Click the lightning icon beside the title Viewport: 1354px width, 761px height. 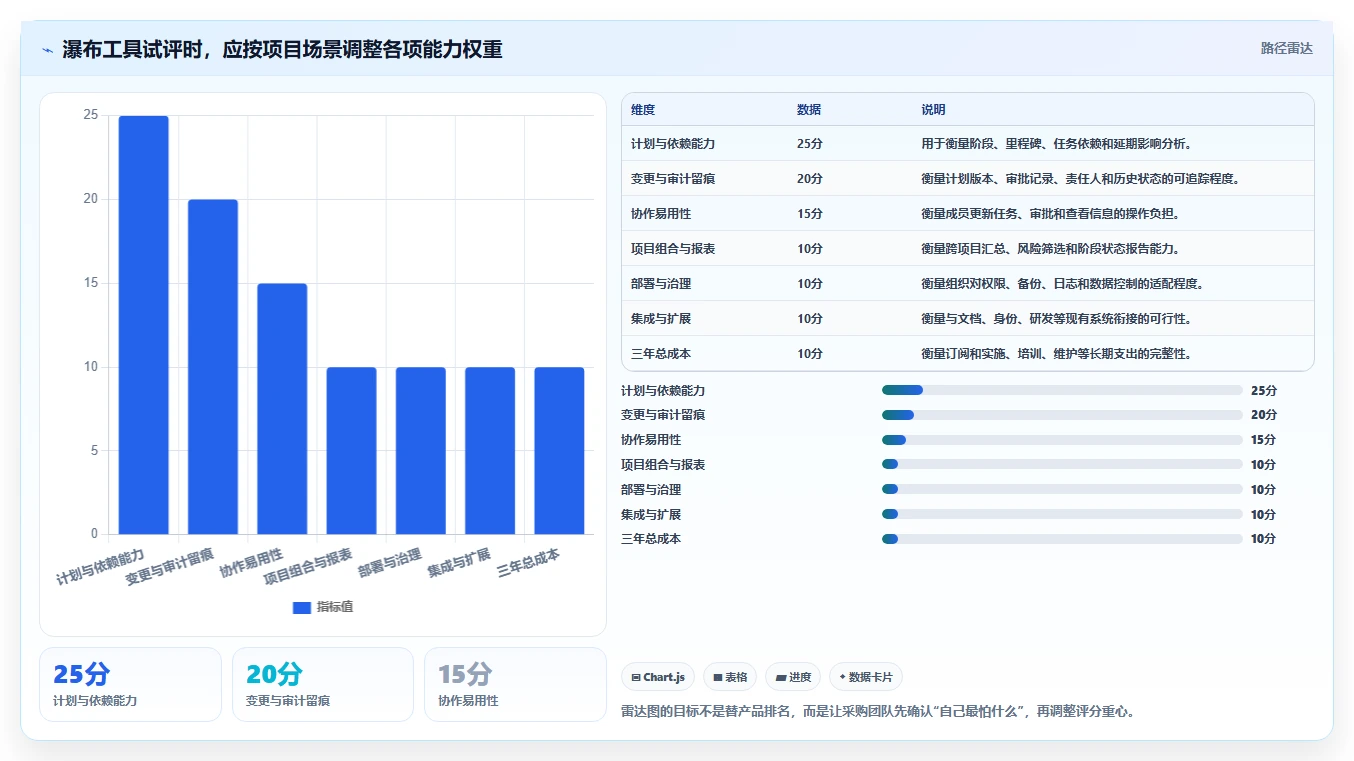coord(47,50)
